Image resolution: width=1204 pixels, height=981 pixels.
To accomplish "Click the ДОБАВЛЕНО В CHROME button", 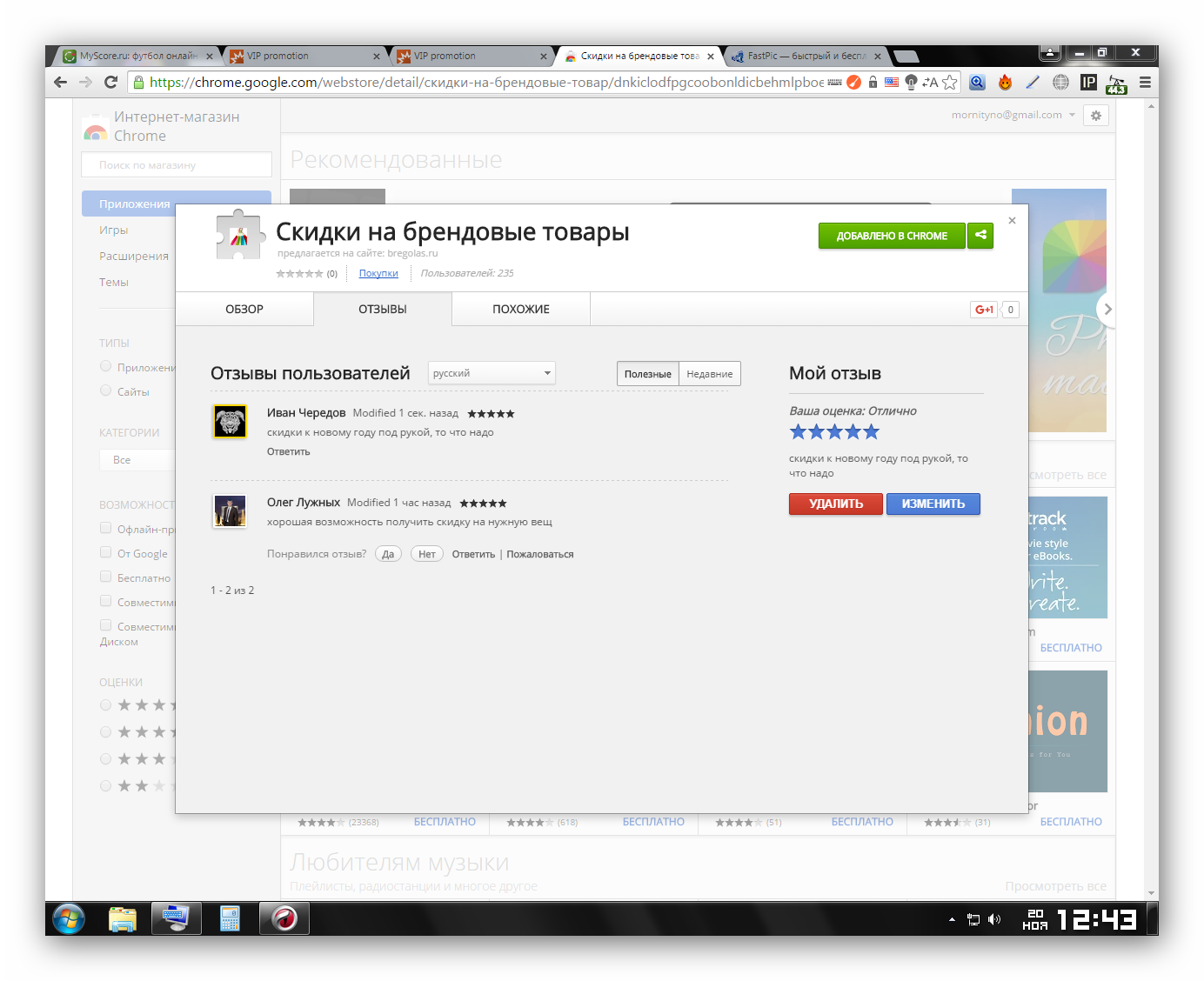I will [892, 236].
